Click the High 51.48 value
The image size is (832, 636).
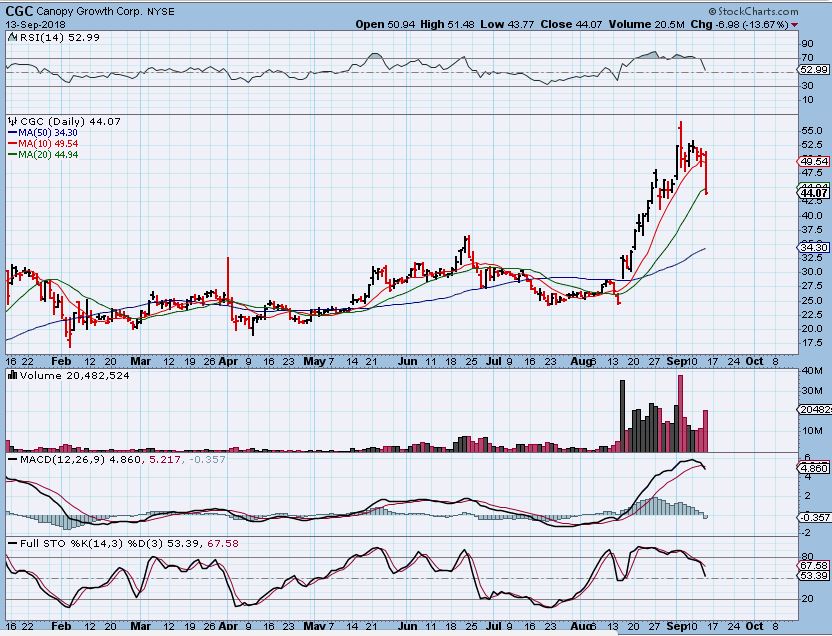tap(447, 24)
